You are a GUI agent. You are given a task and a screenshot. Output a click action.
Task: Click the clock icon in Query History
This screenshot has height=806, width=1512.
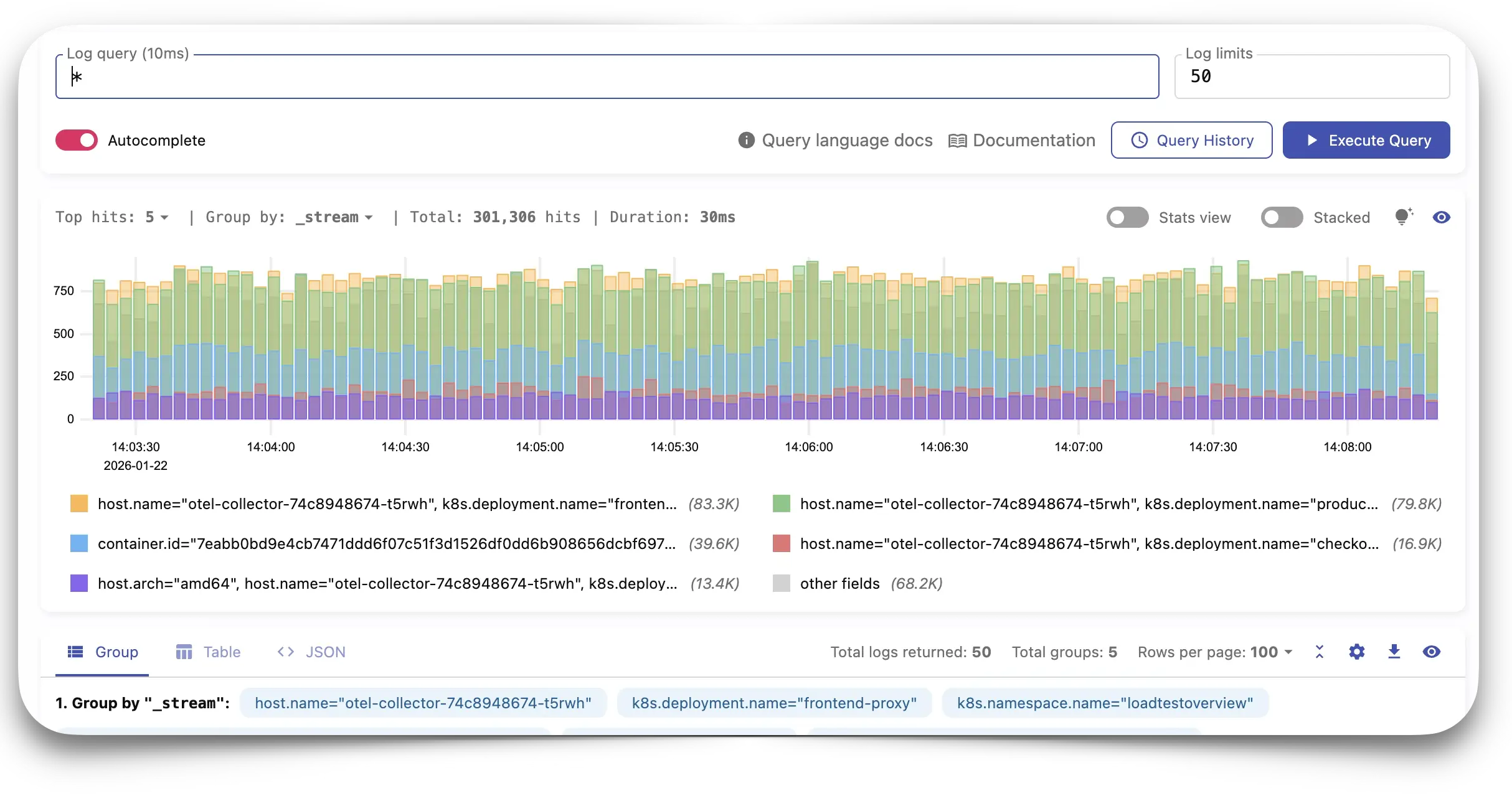point(1139,140)
